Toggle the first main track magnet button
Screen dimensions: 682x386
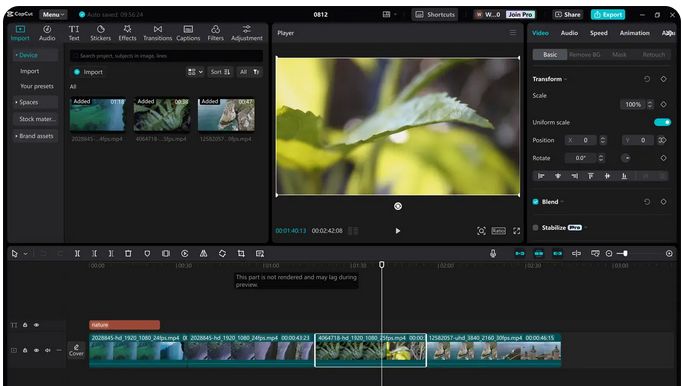(520, 253)
